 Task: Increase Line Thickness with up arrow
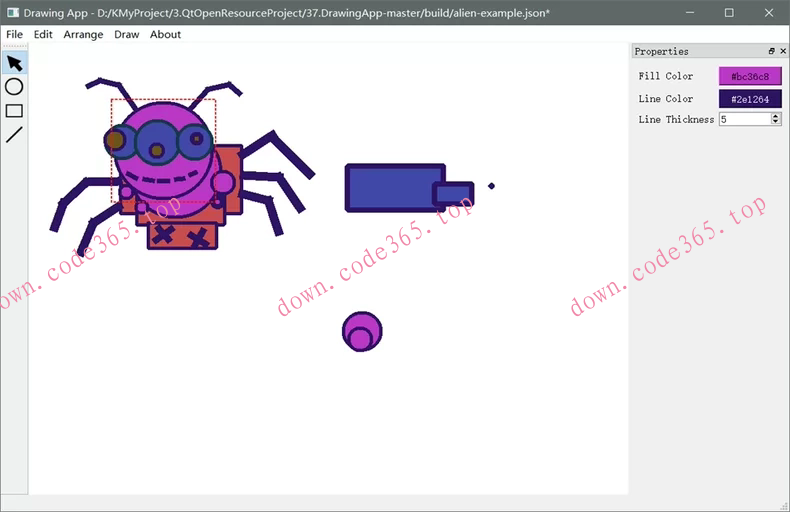pyautogui.click(x=776, y=116)
